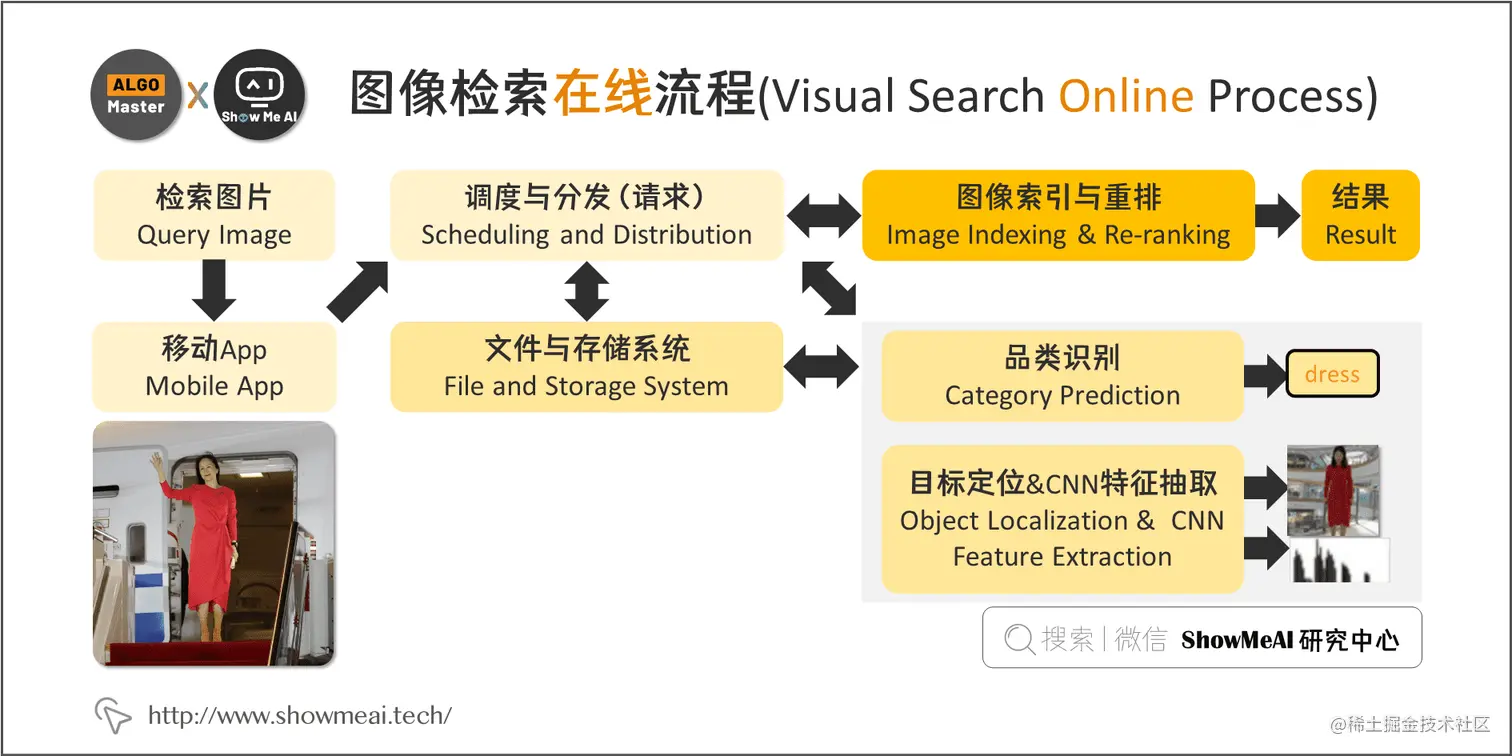This screenshot has width=1512, height=756.
Task: Toggle the Category Prediction step
Action: (x=1061, y=376)
